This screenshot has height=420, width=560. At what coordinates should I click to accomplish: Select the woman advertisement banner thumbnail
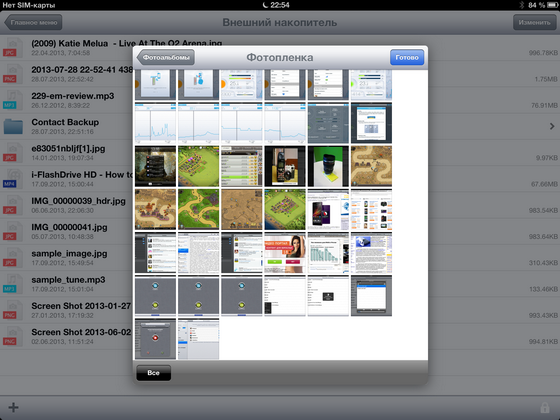(285, 252)
